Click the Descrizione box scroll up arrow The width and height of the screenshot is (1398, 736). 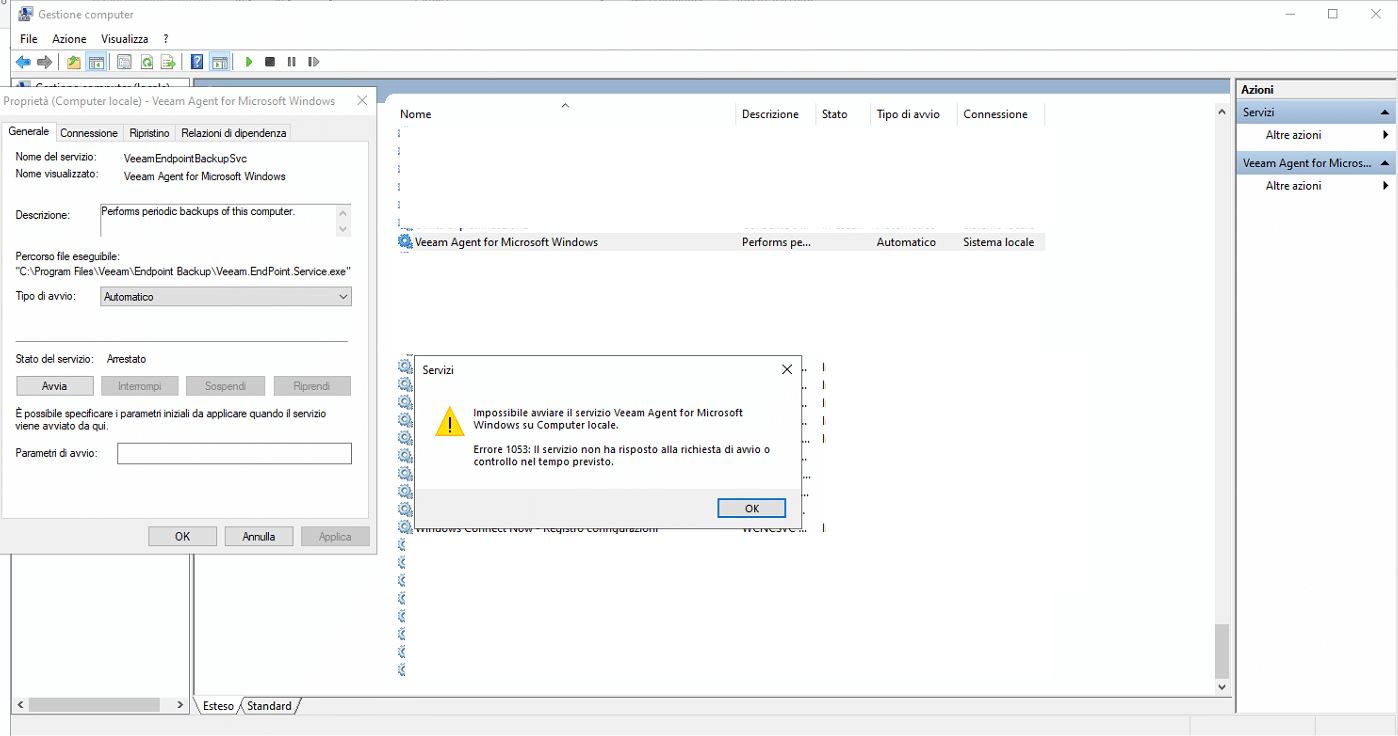click(x=344, y=212)
